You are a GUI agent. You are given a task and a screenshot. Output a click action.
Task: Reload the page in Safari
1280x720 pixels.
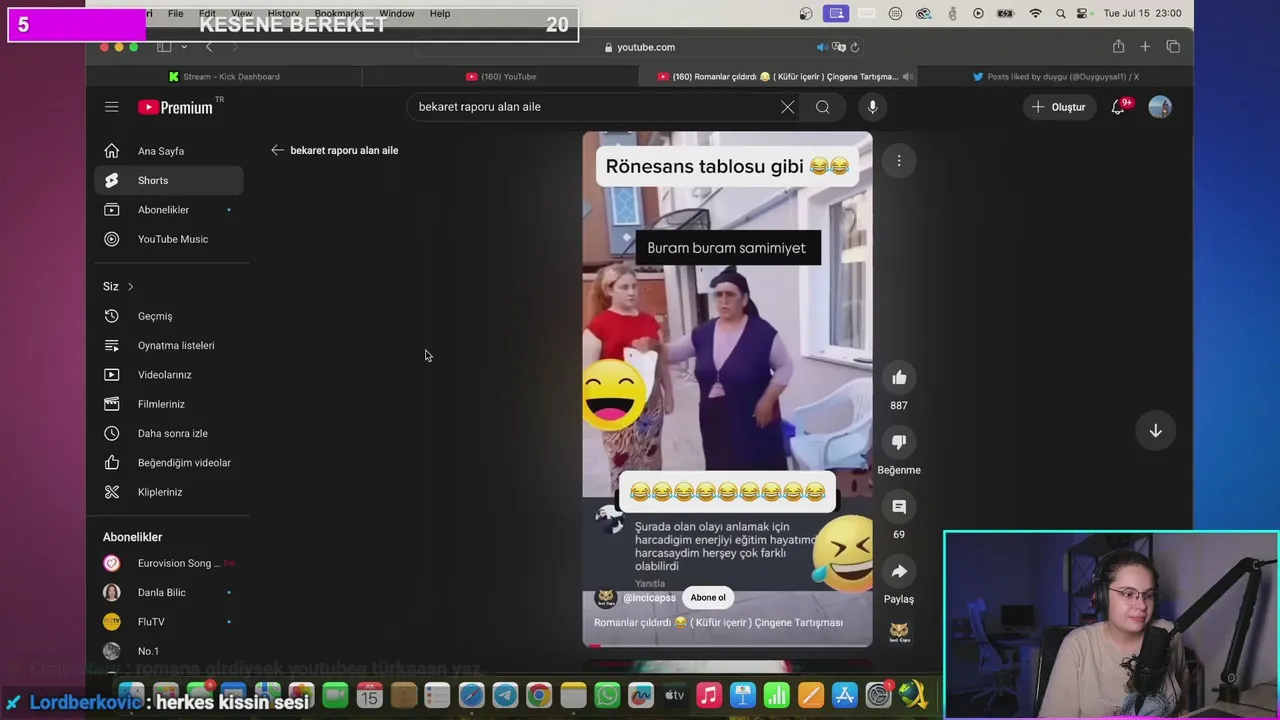pyautogui.click(x=855, y=47)
